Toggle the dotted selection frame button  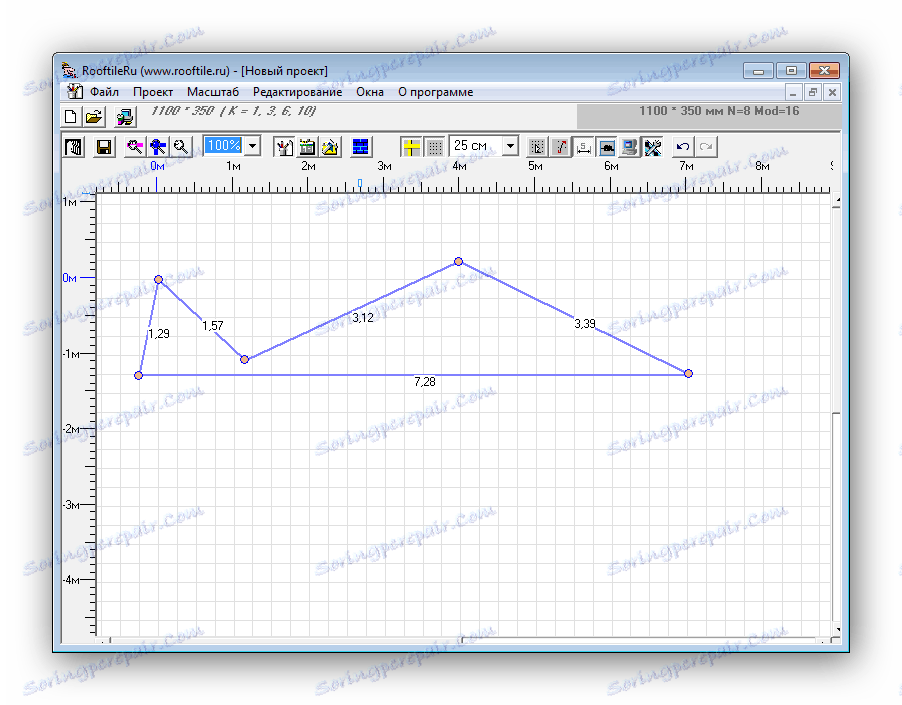tap(537, 147)
